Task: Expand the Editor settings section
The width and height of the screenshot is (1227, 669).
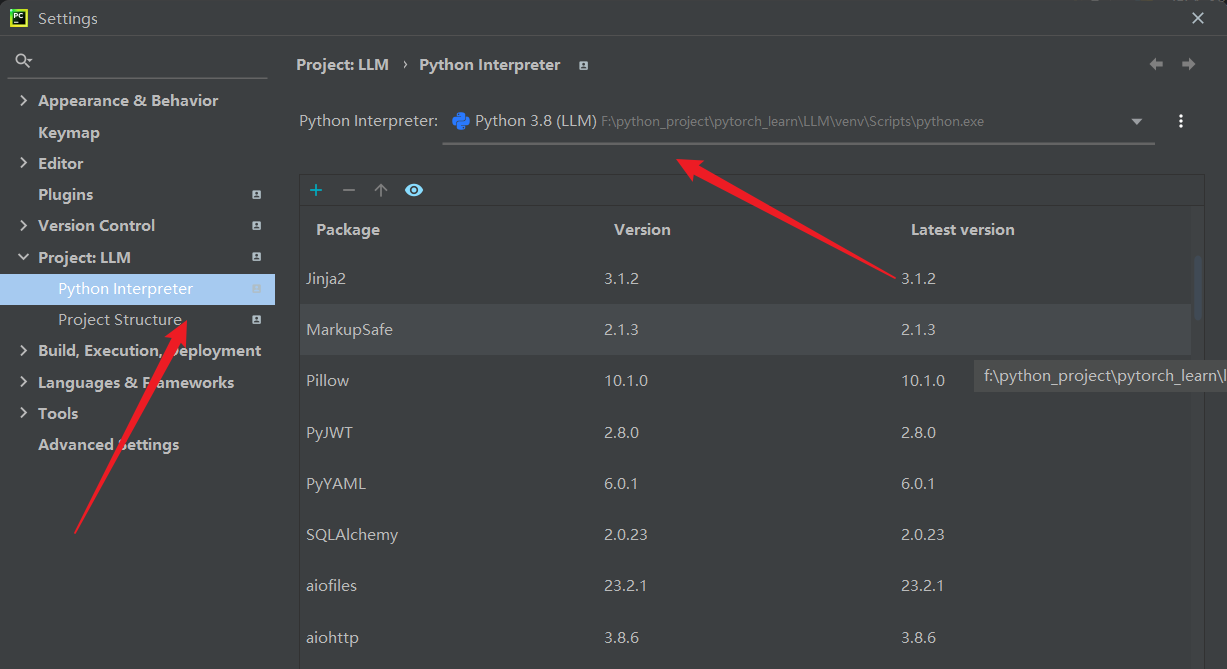Action: click(23, 163)
